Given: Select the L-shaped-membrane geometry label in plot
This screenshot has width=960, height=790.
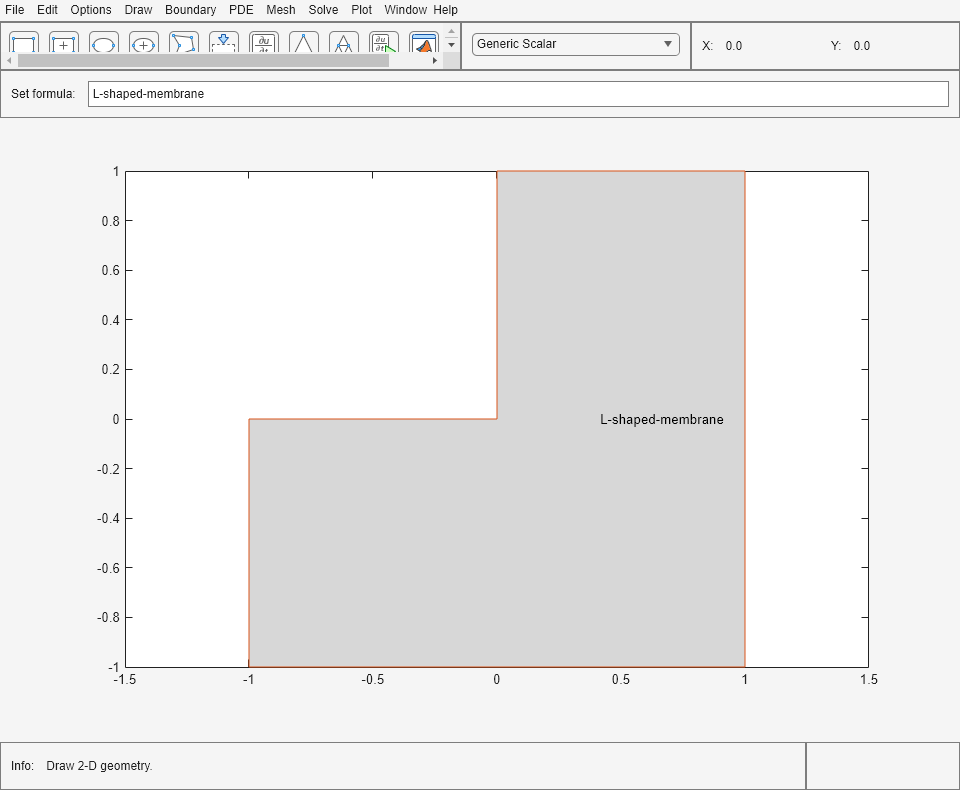Looking at the screenshot, I should 661,420.
